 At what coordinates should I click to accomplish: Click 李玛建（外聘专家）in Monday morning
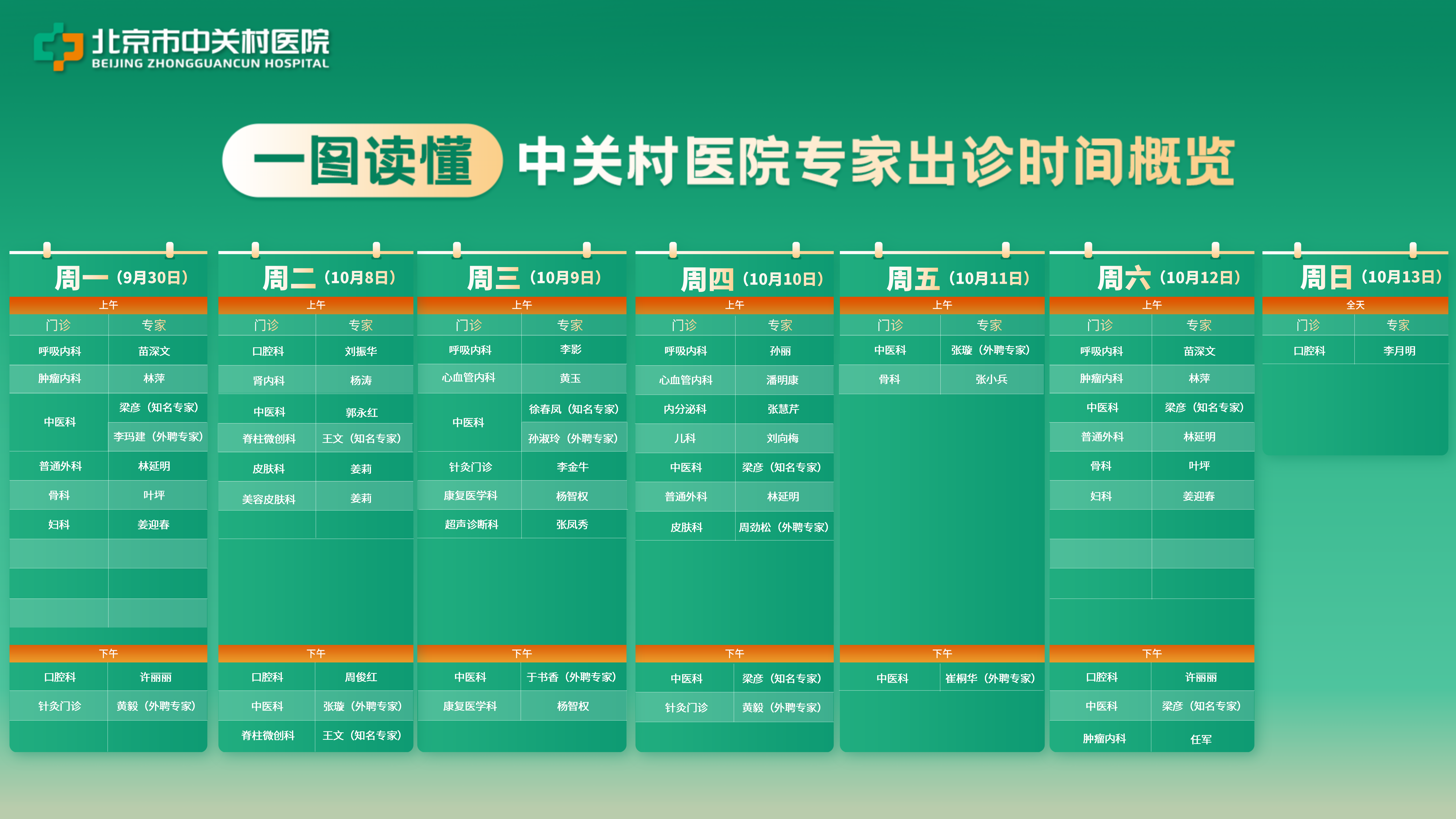coord(158,437)
